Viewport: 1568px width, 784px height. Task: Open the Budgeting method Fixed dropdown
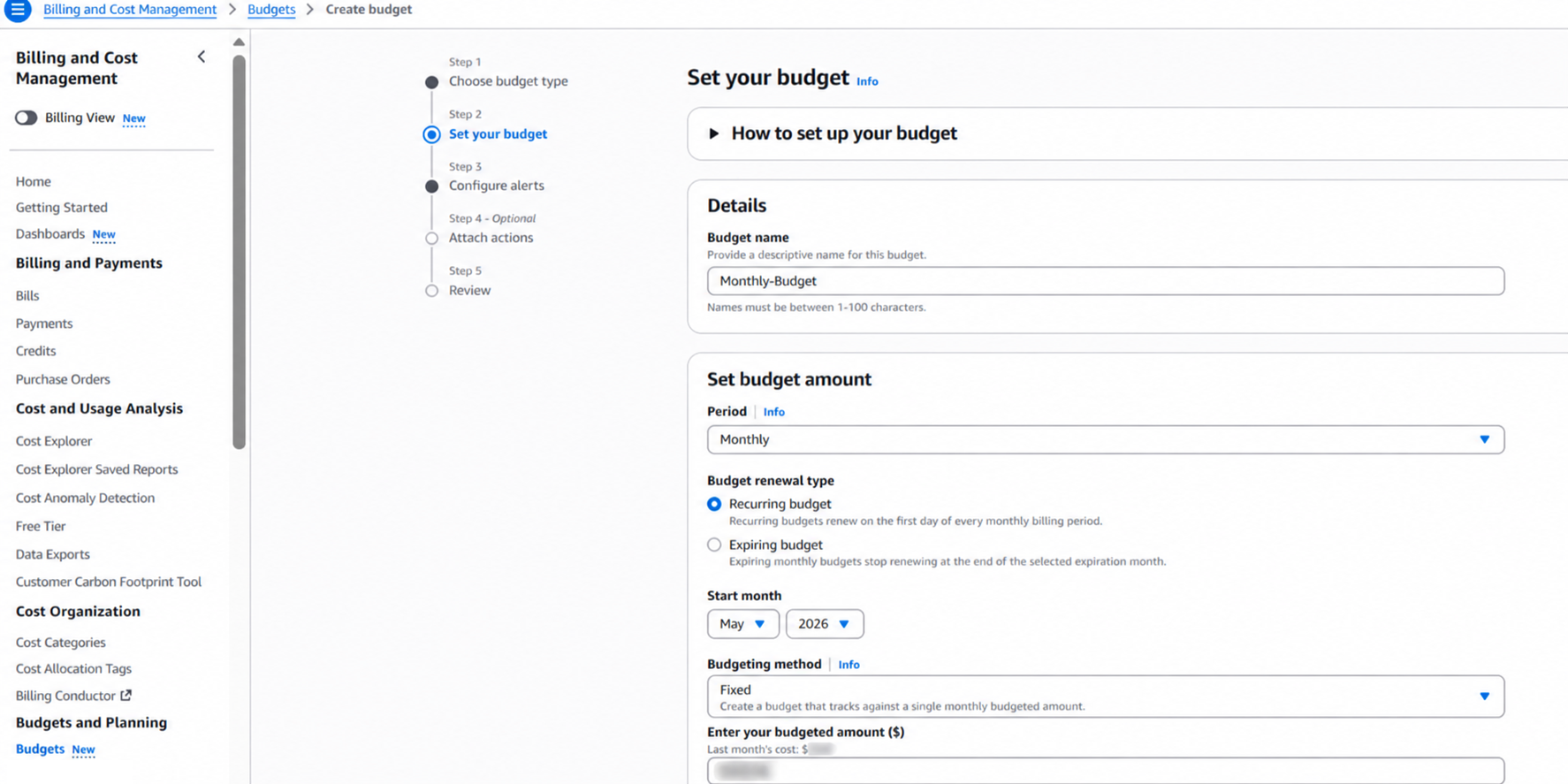click(1105, 696)
